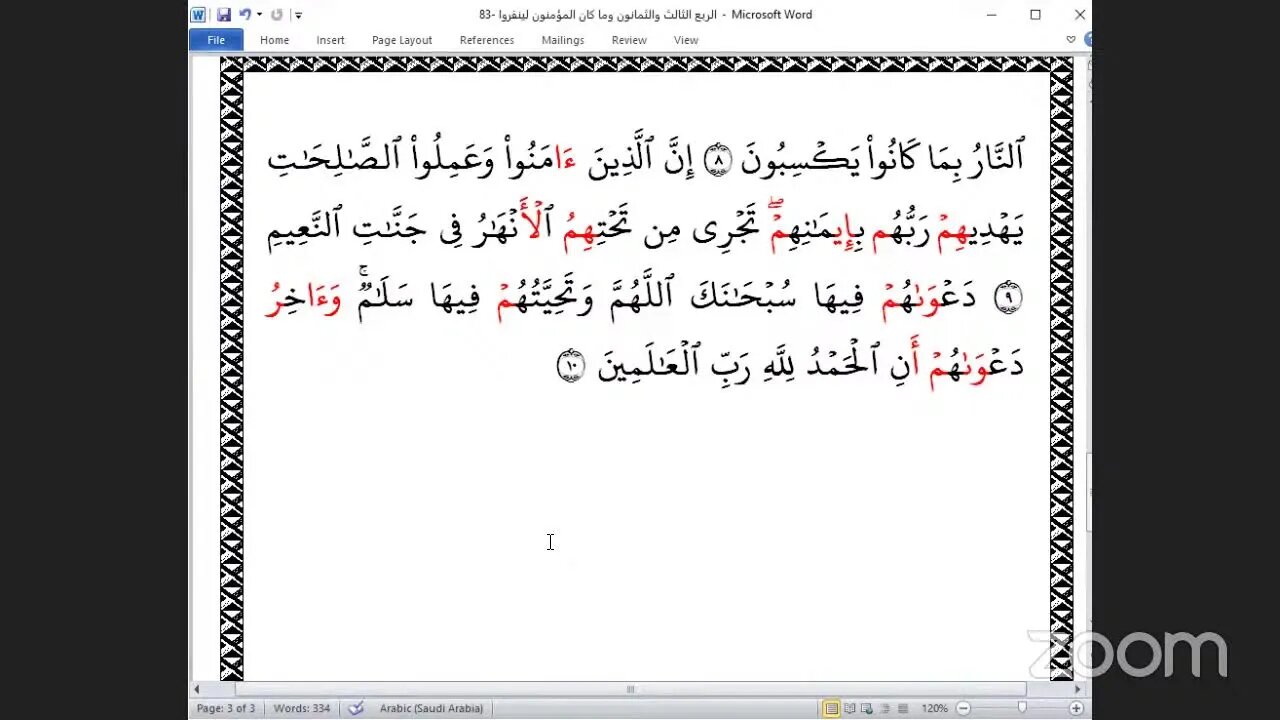Open the View ribbon tab
The height and width of the screenshot is (720, 1280).
(x=686, y=40)
